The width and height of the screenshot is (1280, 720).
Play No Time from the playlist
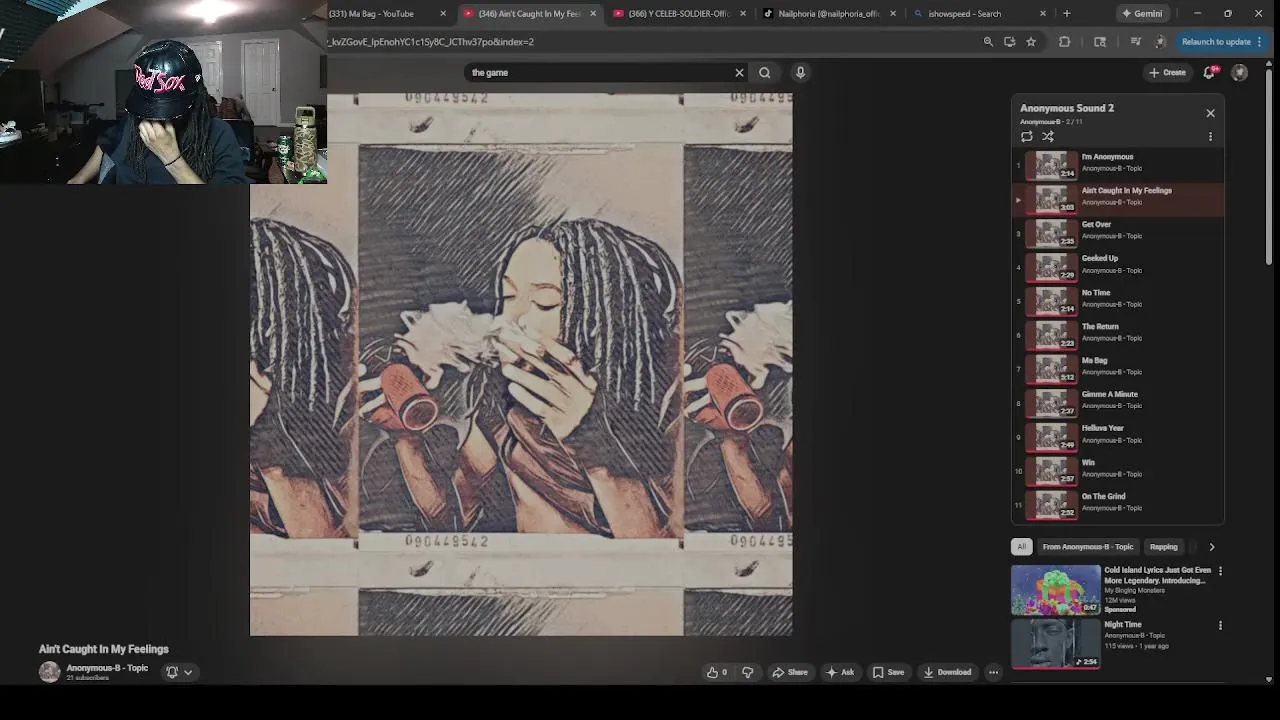pos(1118,300)
